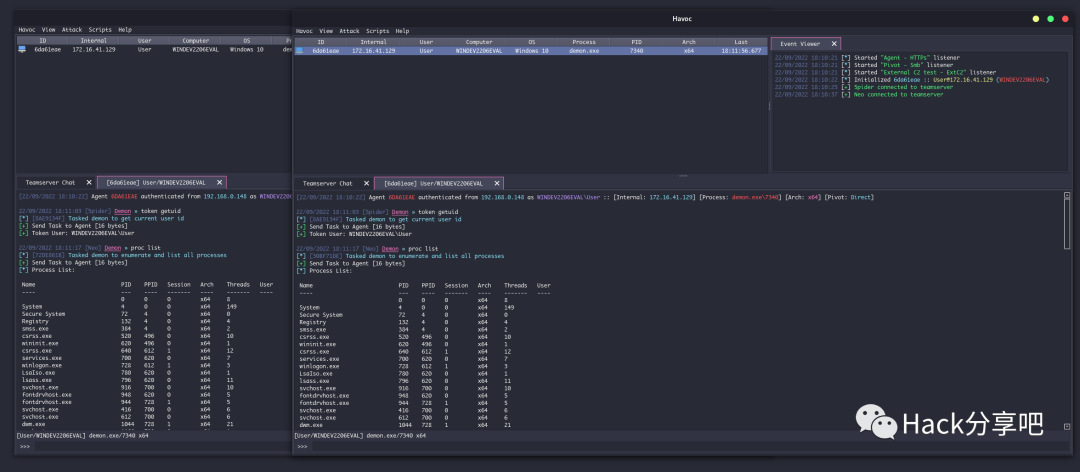Open the Havoc menu in the back window

(x=27, y=30)
